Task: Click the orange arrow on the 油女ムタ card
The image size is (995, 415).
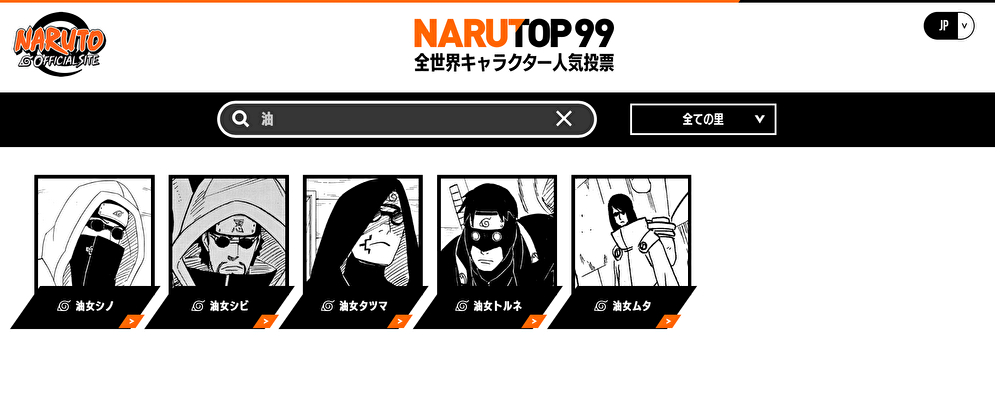Action: click(668, 322)
